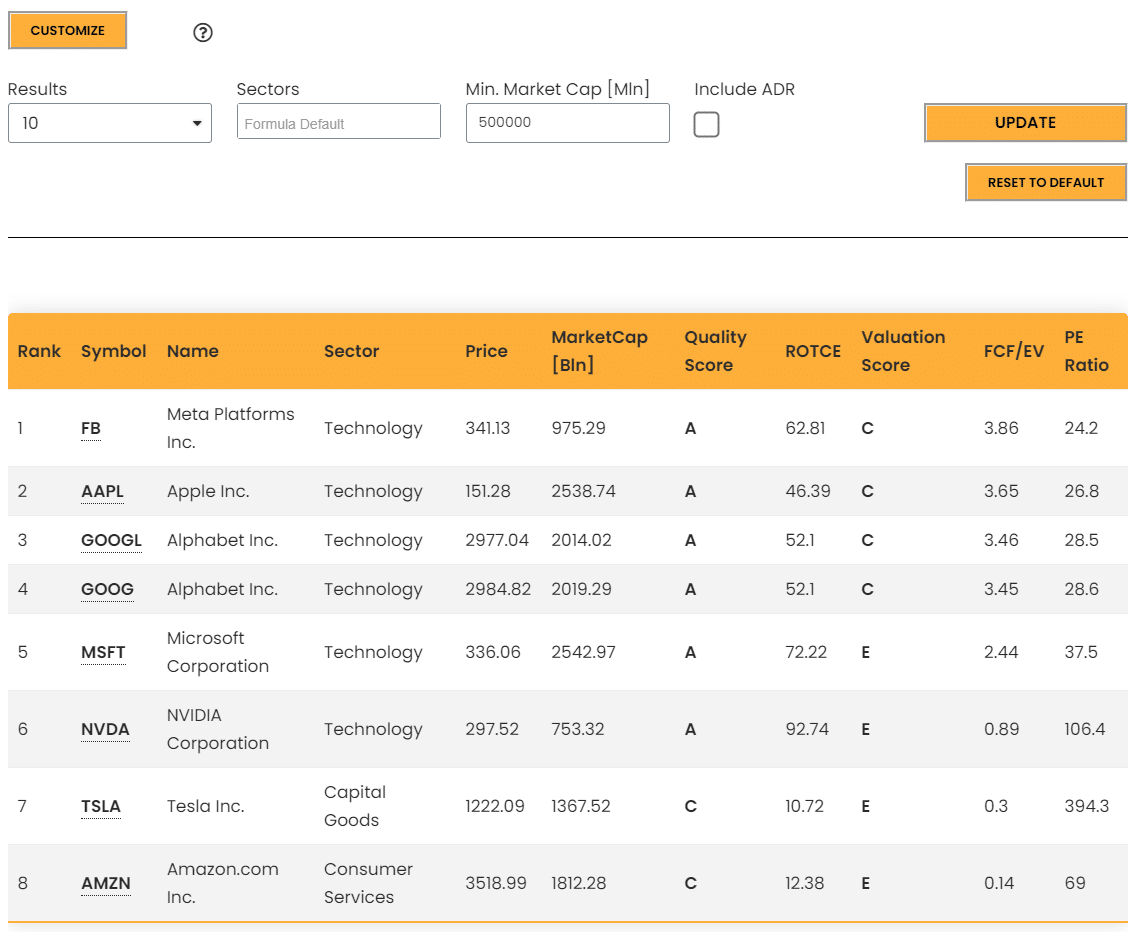Click the PE Ratio value 69
The width and height of the screenshot is (1142, 932).
click(x=1075, y=884)
